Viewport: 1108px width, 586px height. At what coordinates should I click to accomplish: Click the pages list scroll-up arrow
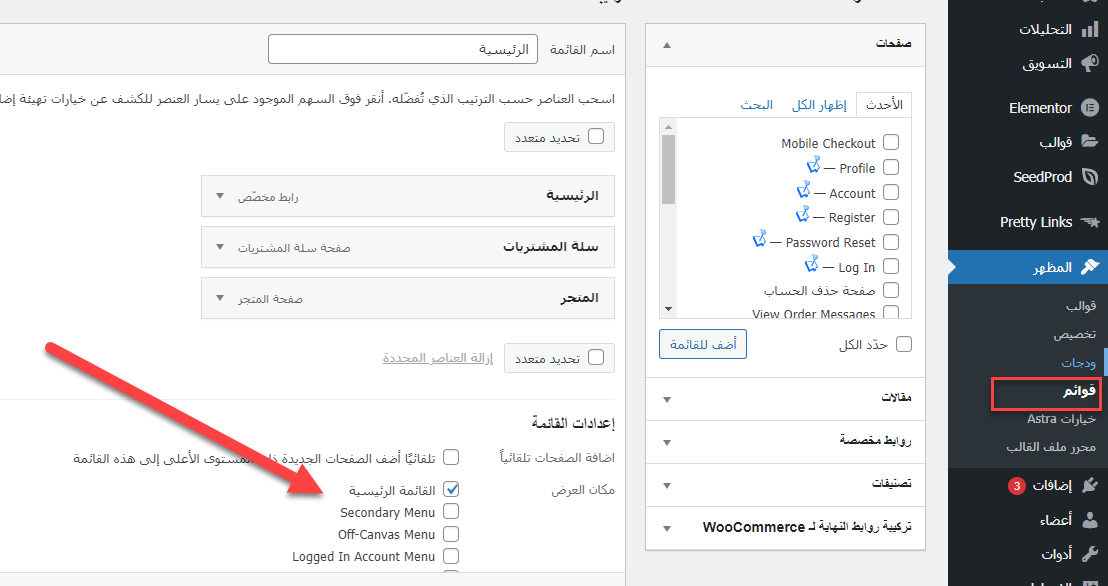pos(668,126)
